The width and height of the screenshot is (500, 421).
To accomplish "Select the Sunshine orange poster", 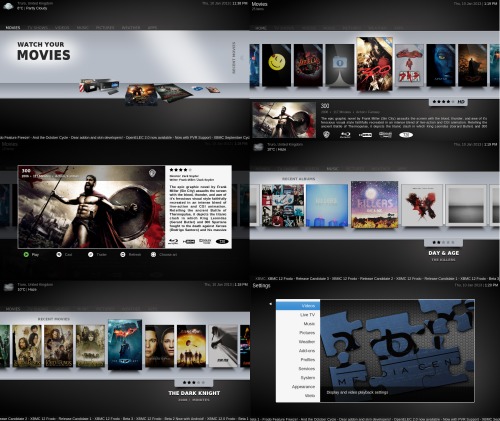I will coord(191,346).
